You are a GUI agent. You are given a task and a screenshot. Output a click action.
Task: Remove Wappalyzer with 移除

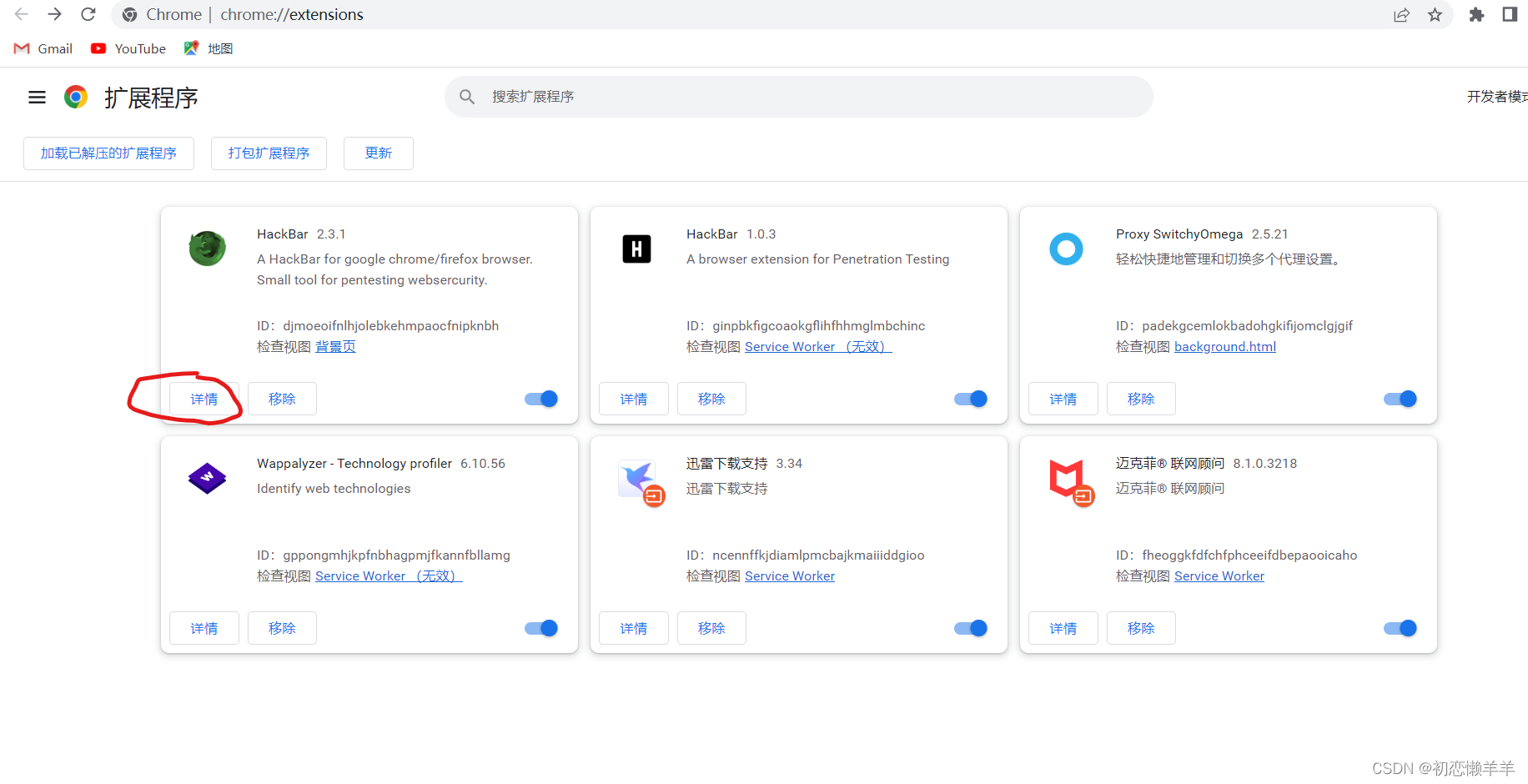pos(282,628)
